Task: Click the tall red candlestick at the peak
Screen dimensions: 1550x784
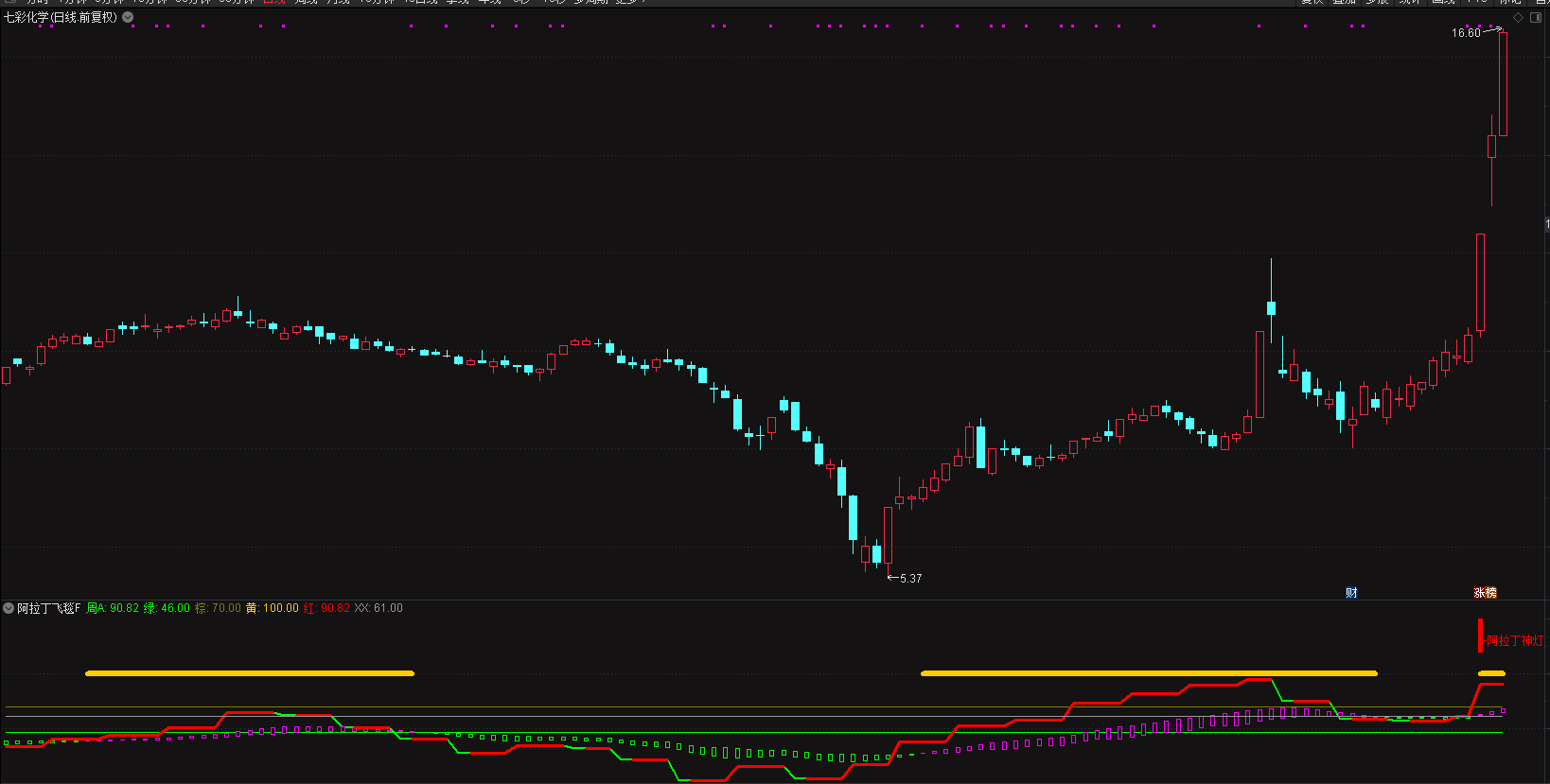Action: click(1503, 83)
